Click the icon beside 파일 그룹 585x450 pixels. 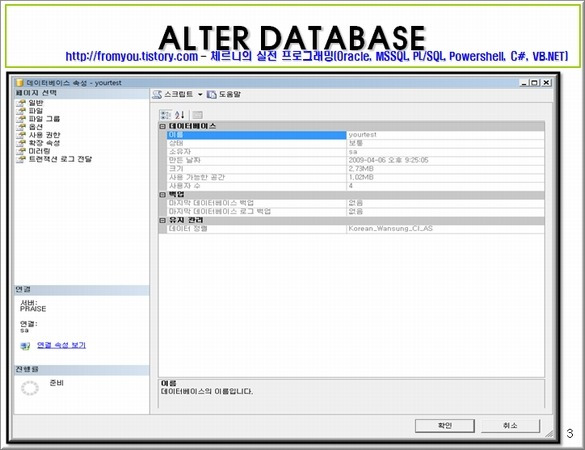pyautogui.click(x=21, y=119)
